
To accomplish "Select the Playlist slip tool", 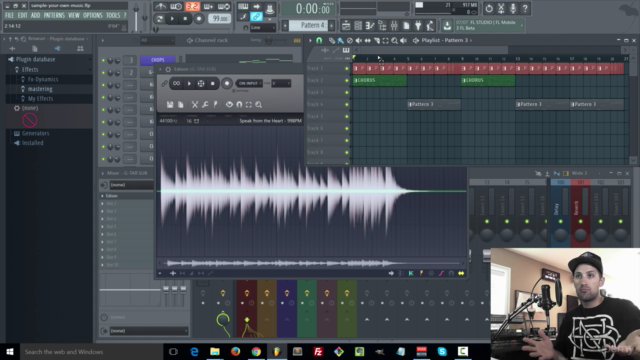I will tap(367, 40).
